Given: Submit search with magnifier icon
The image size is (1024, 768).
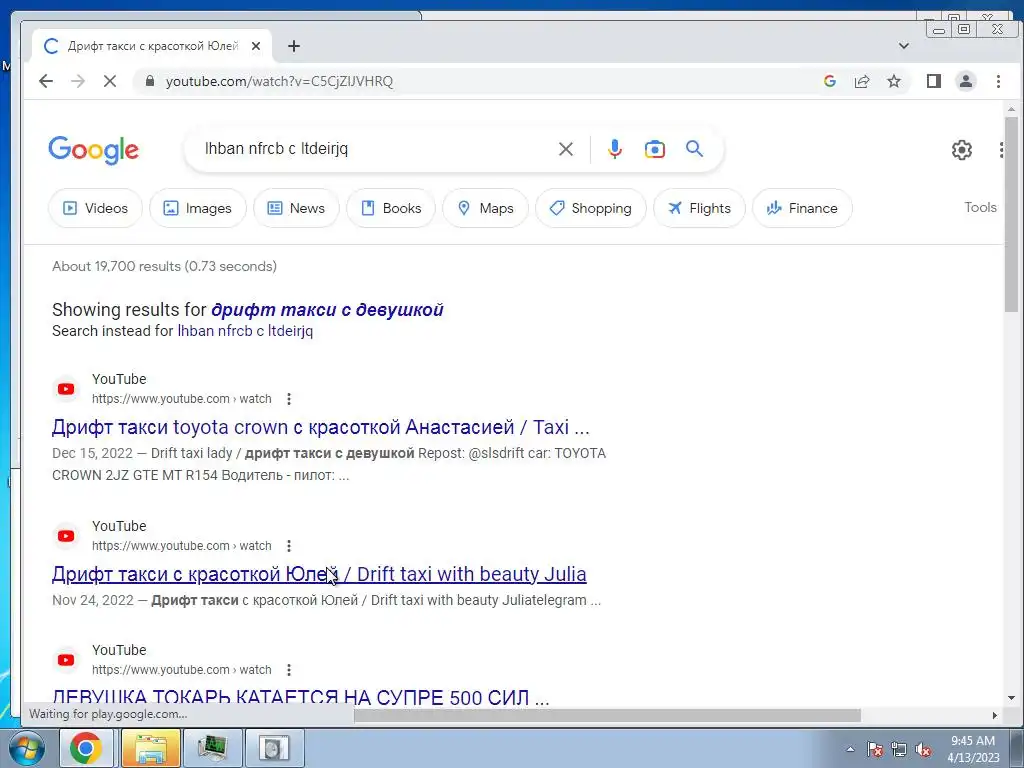Looking at the screenshot, I should coord(694,149).
